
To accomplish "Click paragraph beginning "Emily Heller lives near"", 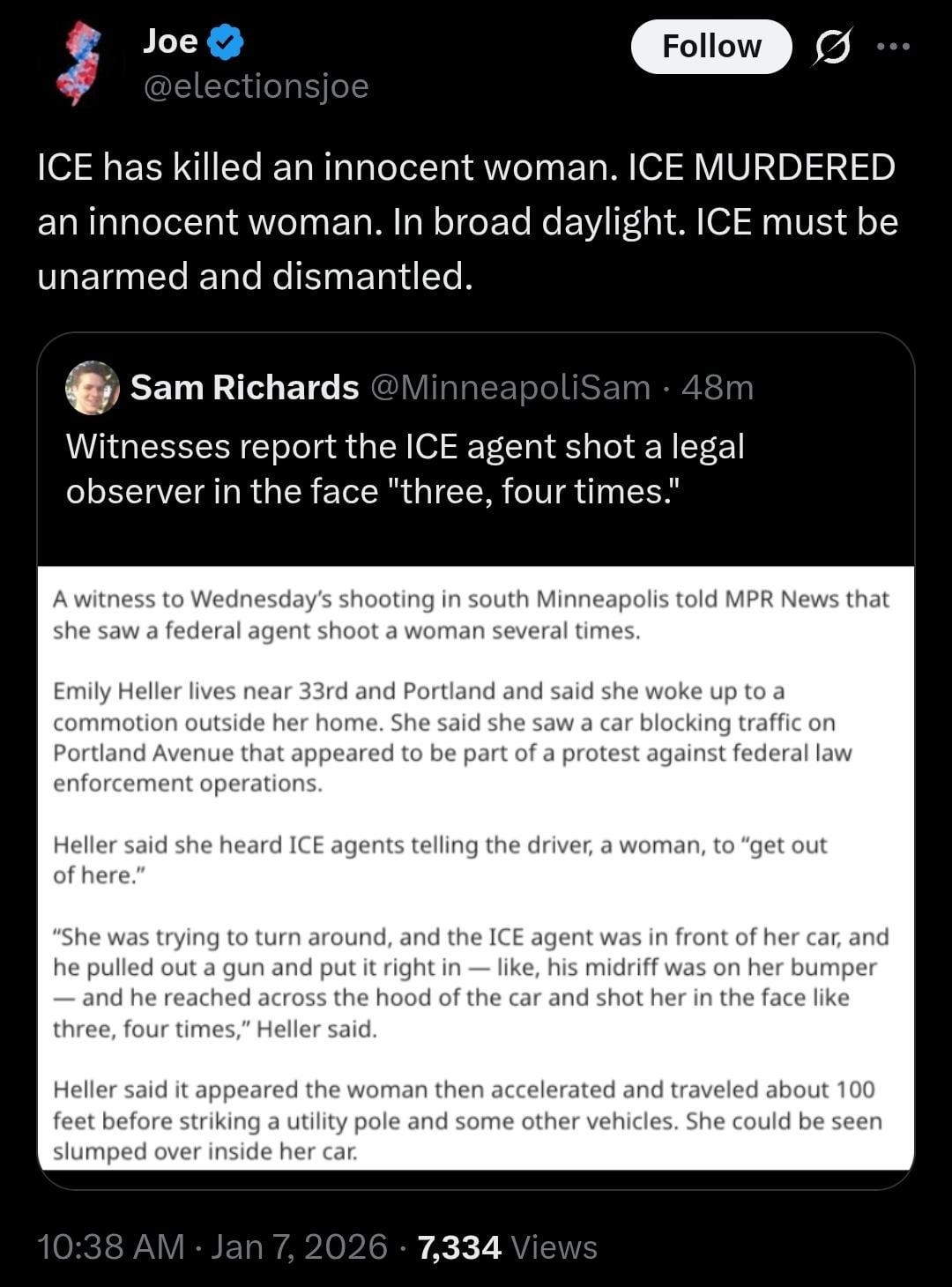I will (x=451, y=737).
